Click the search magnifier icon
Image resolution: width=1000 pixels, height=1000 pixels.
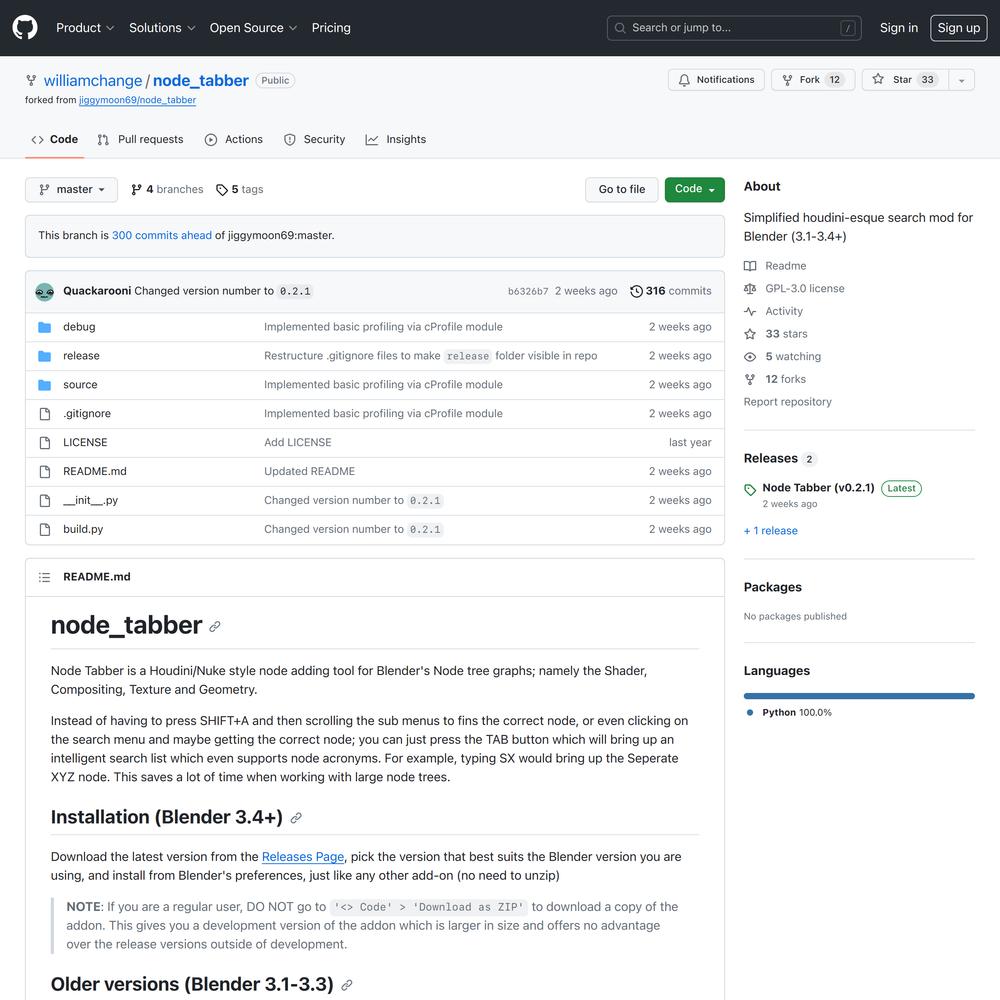[620, 28]
